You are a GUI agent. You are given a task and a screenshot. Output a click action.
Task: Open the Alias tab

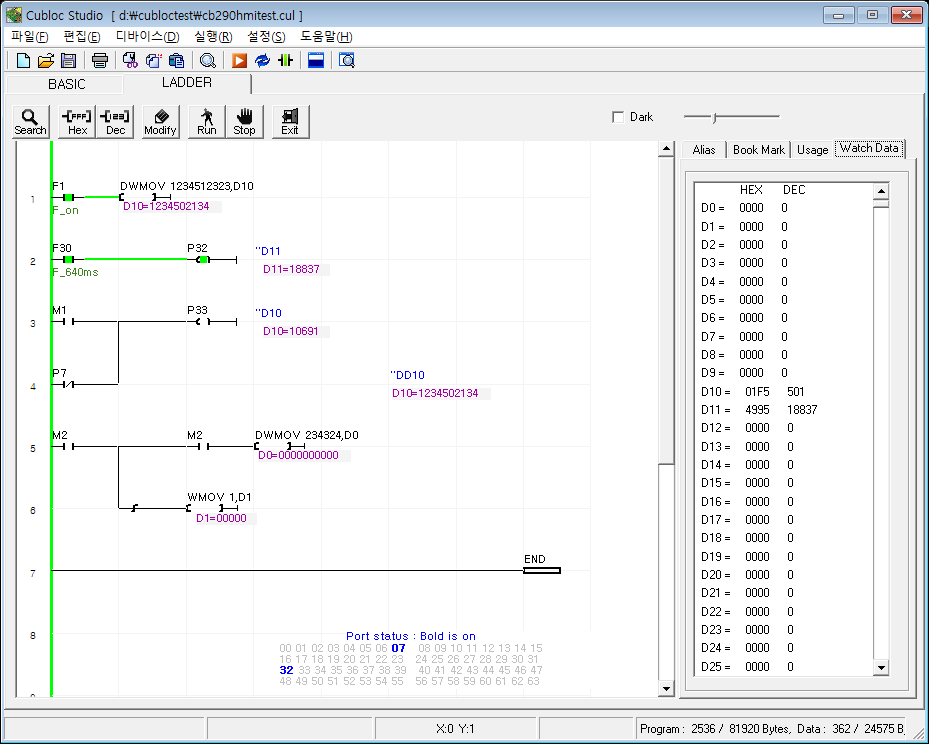[704, 149]
